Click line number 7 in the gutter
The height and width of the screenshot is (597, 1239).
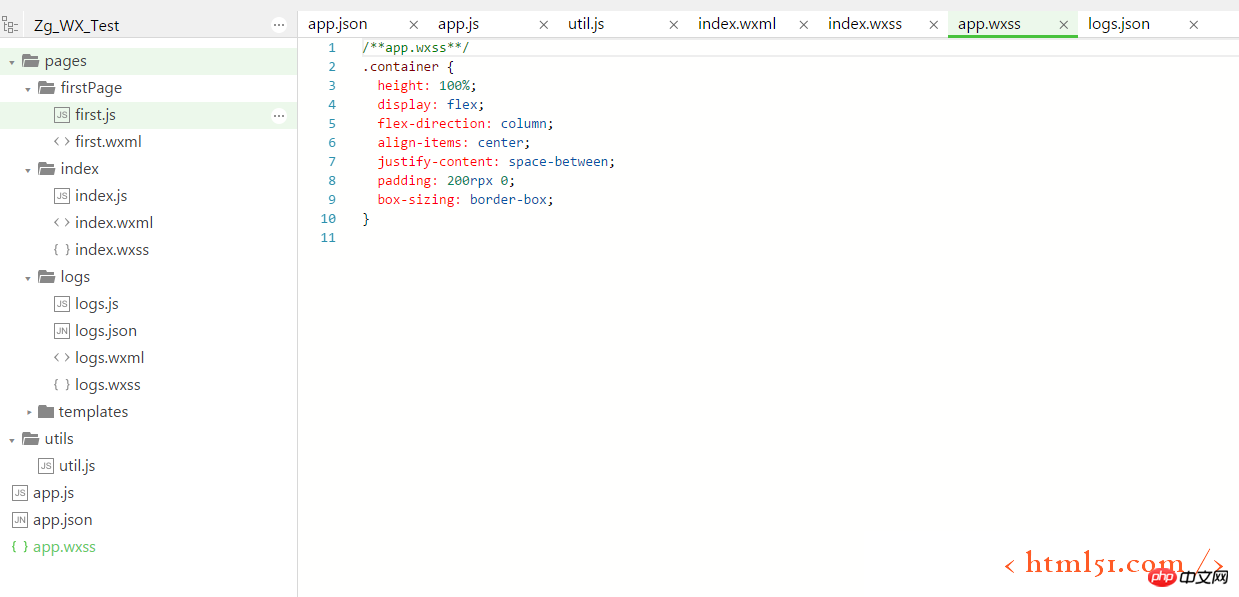pyautogui.click(x=331, y=162)
